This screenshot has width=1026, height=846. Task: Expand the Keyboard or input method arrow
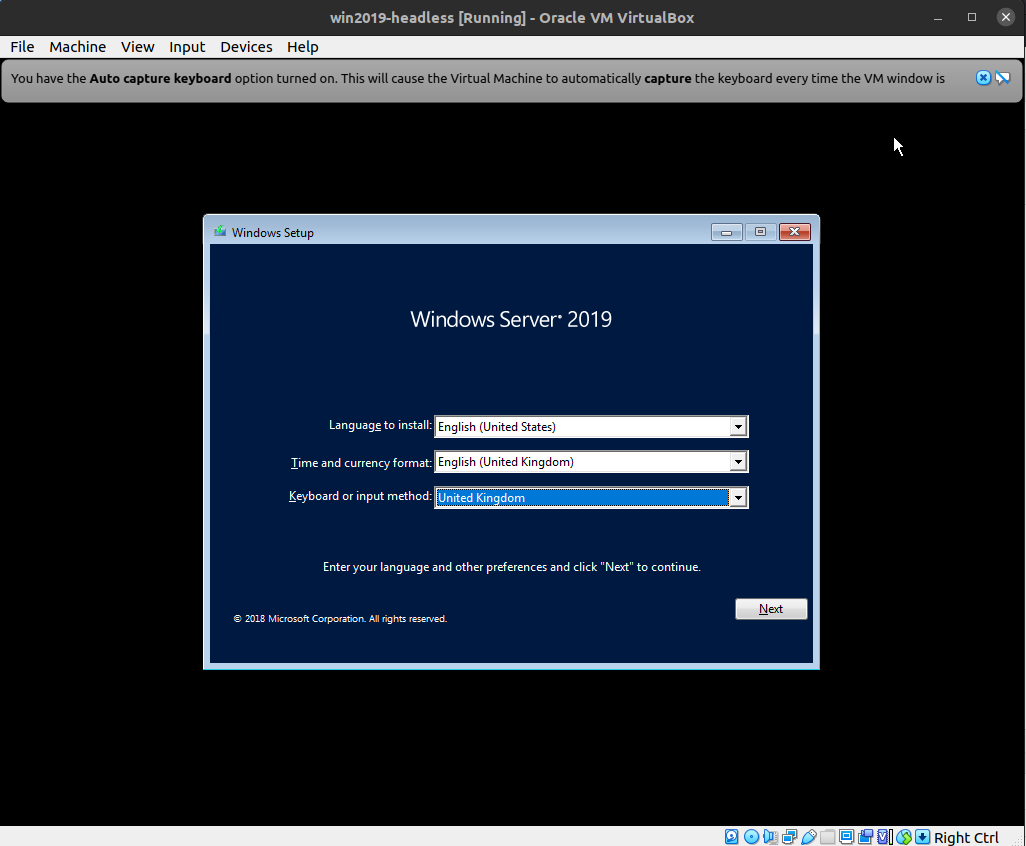point(737,498)
